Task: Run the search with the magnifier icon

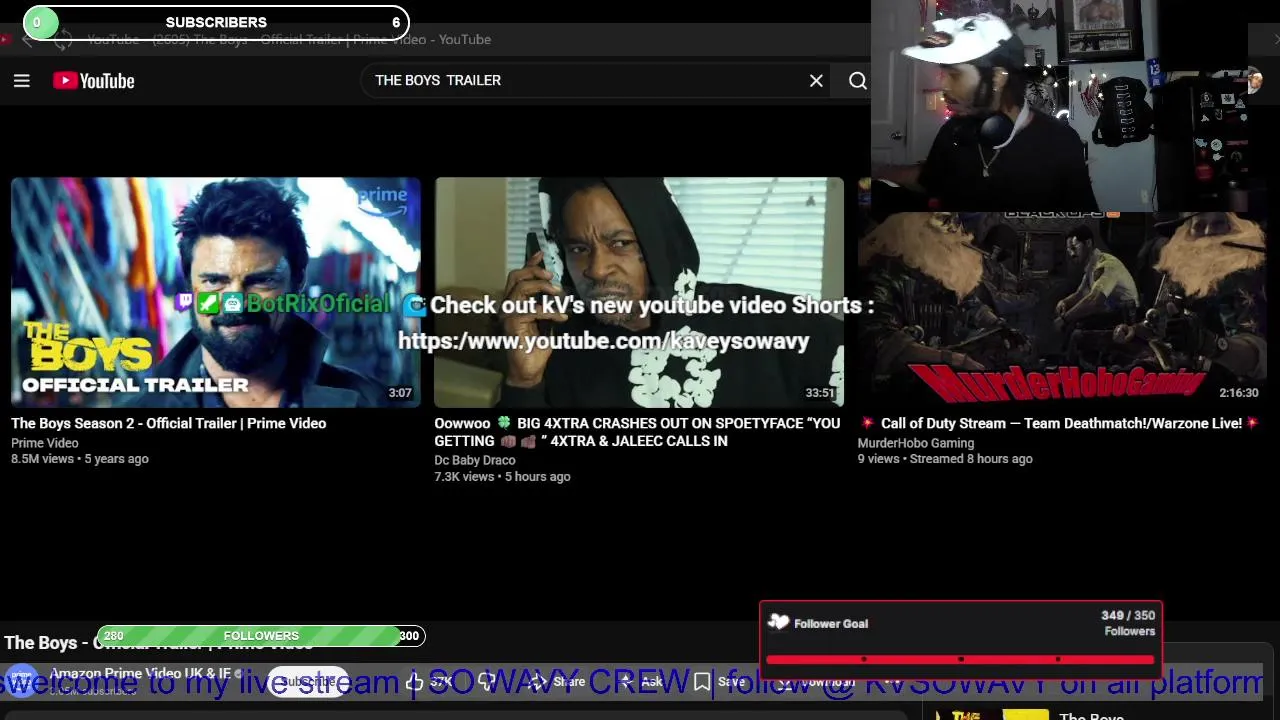Action: pyautogui.click(x=858, y=81)
